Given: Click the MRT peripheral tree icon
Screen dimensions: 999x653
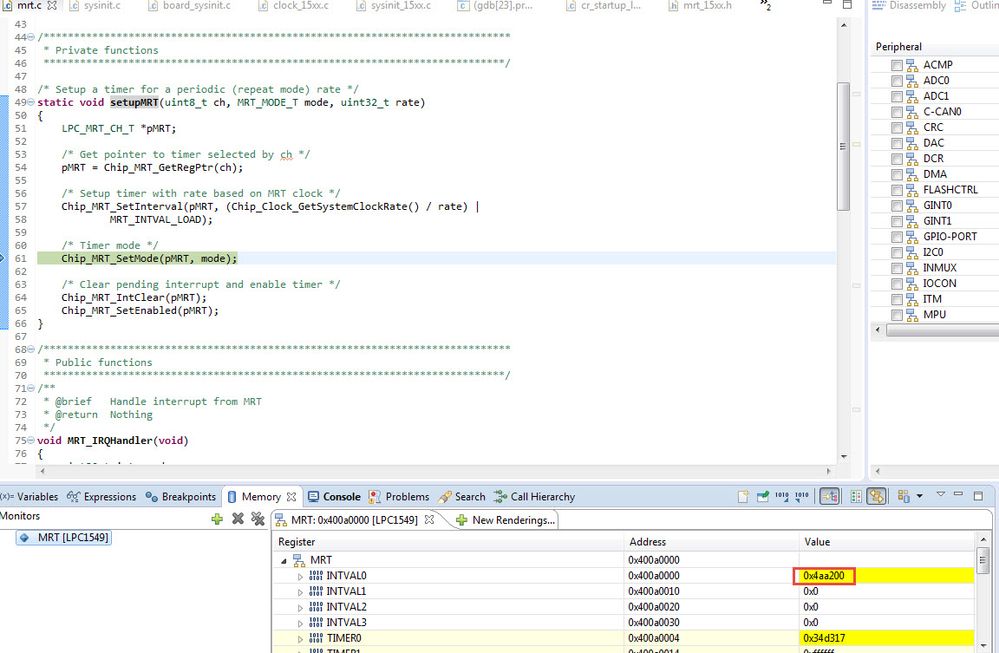Looking at the screenshot, I should (x=298, y=560).
